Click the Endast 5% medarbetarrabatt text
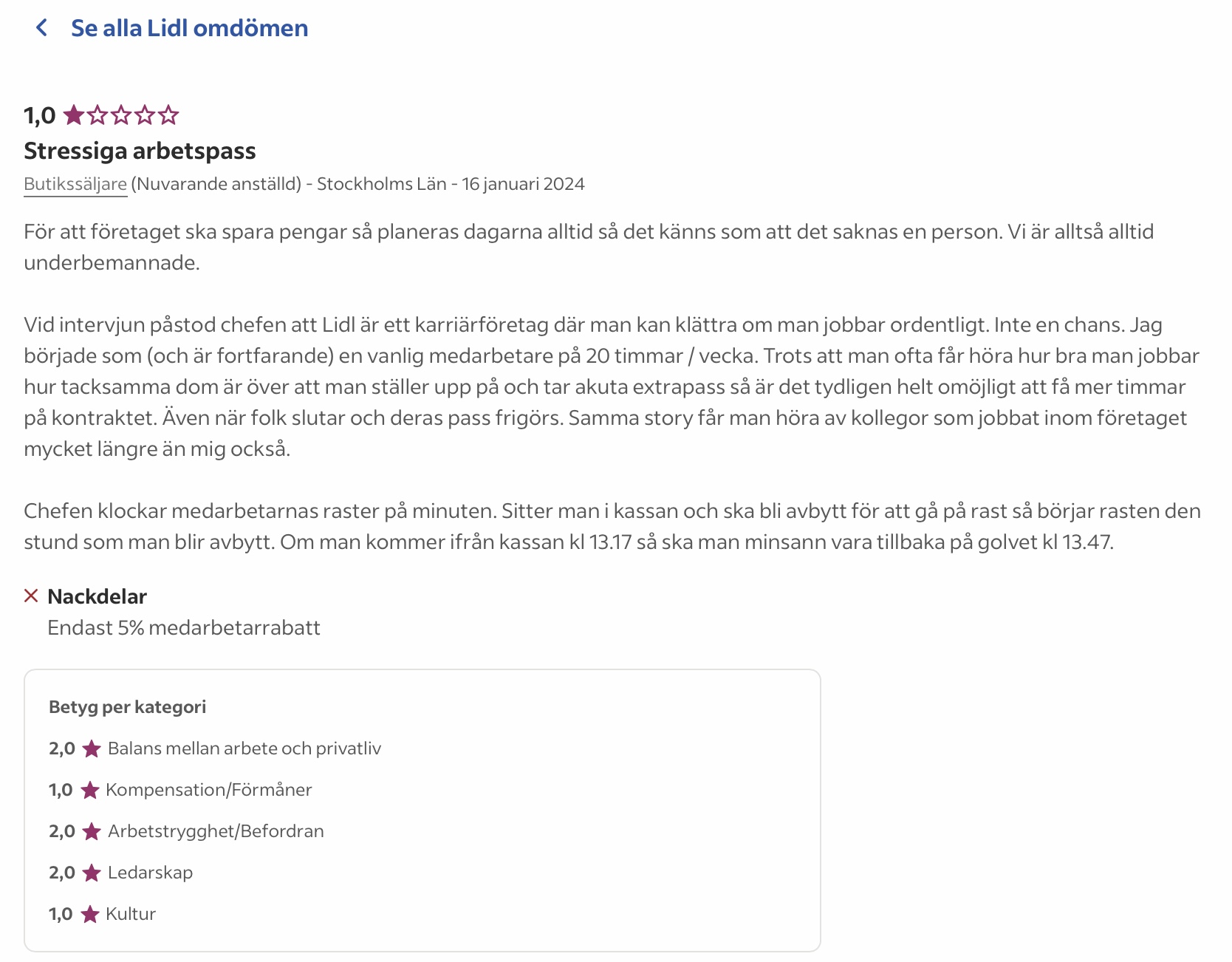The width and height of the screenshot is (1232, 962). tap(184, 628)
